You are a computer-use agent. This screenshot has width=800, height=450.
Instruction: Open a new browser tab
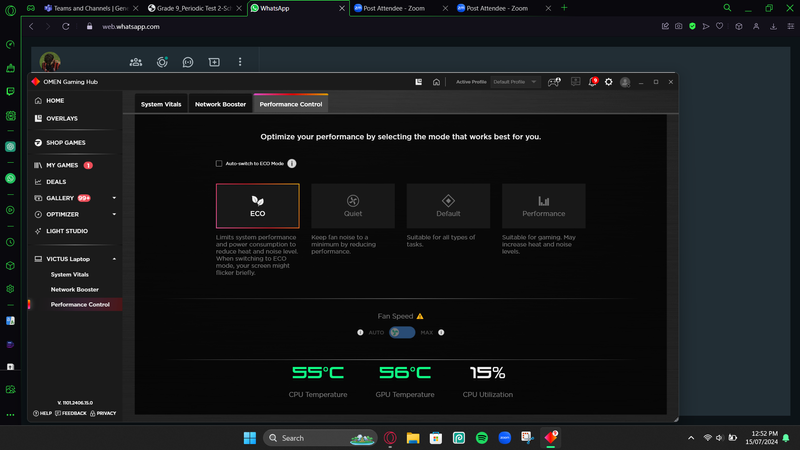click(x=564, y=8)
